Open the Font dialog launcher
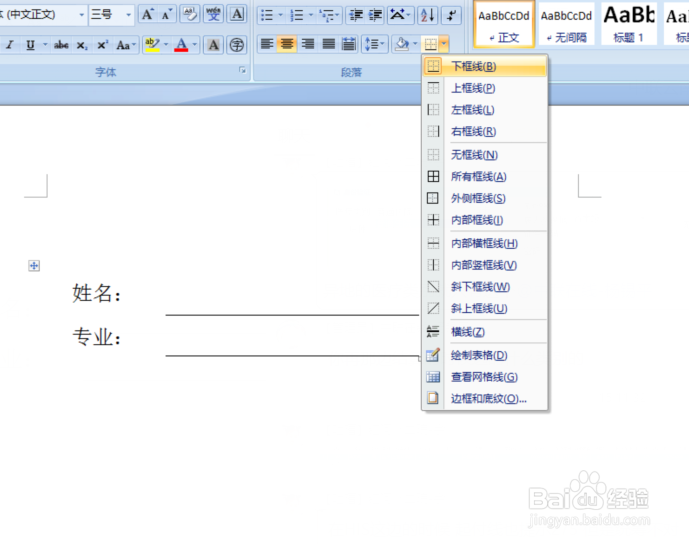 click(x=242, y=70)
